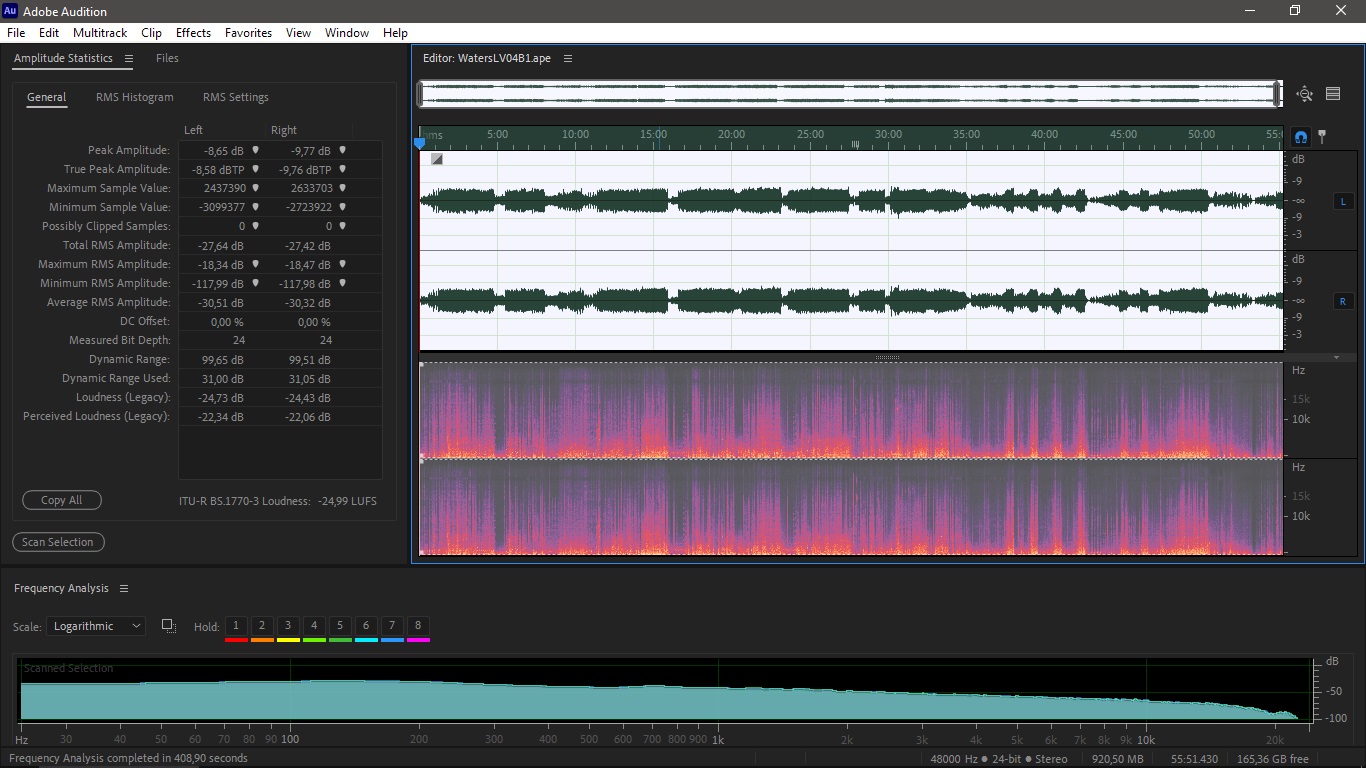Jump to right Maximum Sample Value marker
Screen dimensions: 1366x768
pos(342,188)
